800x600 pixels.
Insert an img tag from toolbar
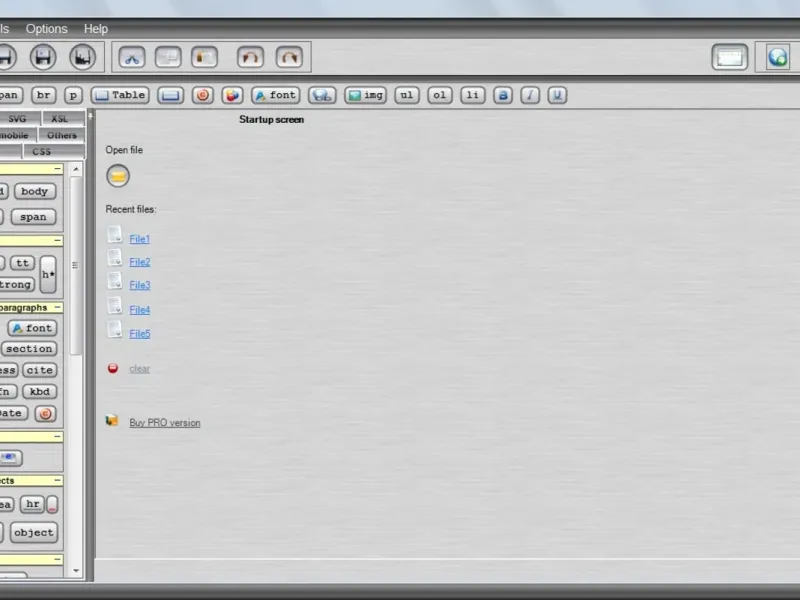[x=365, y=95]
